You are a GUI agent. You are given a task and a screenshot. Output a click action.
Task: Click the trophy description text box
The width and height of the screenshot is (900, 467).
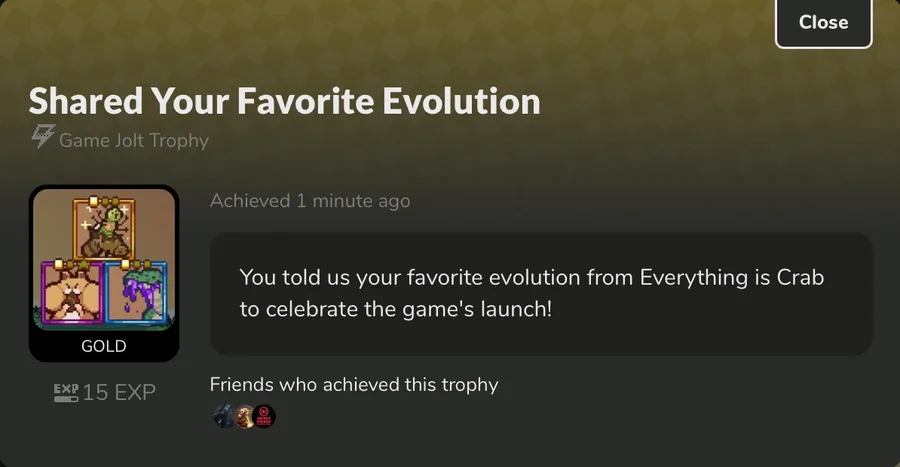click(541, 294)
